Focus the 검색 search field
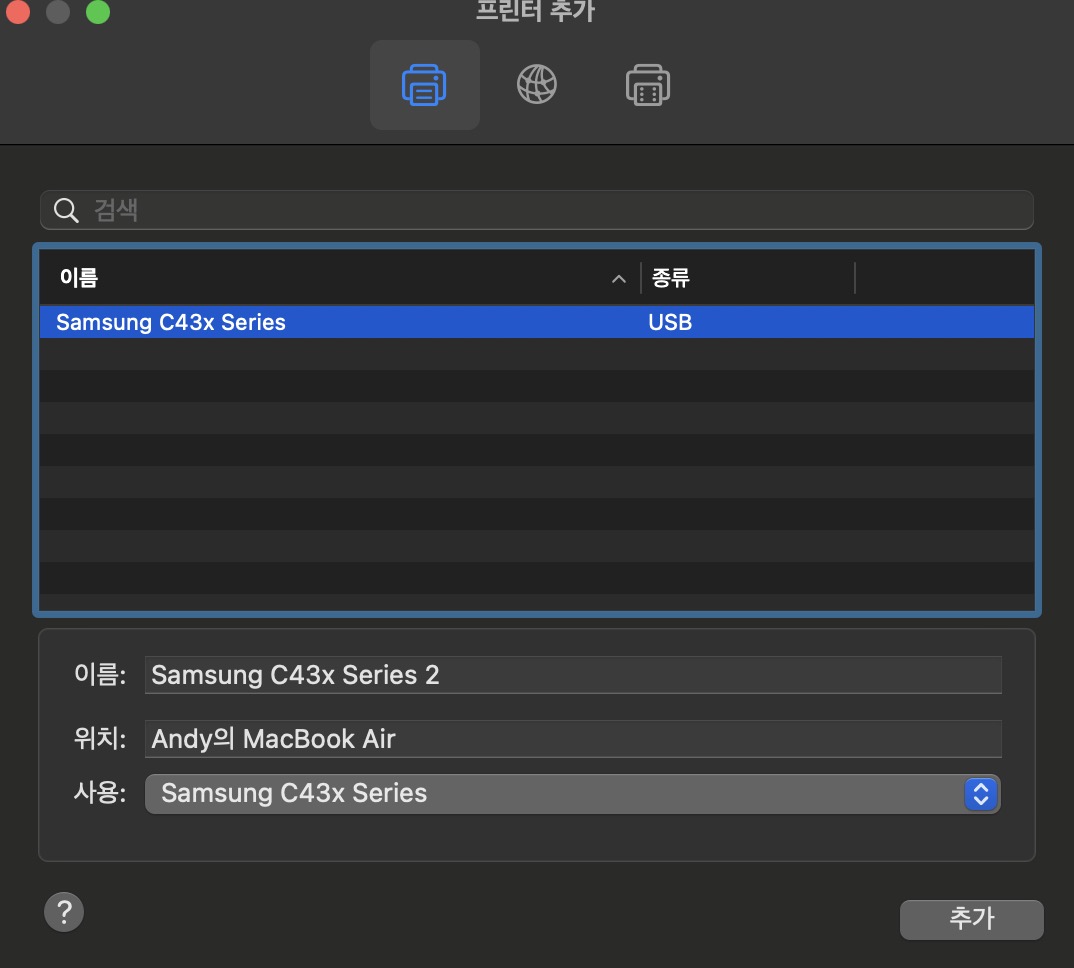The image size is (1074, 968). click(536, 210)
